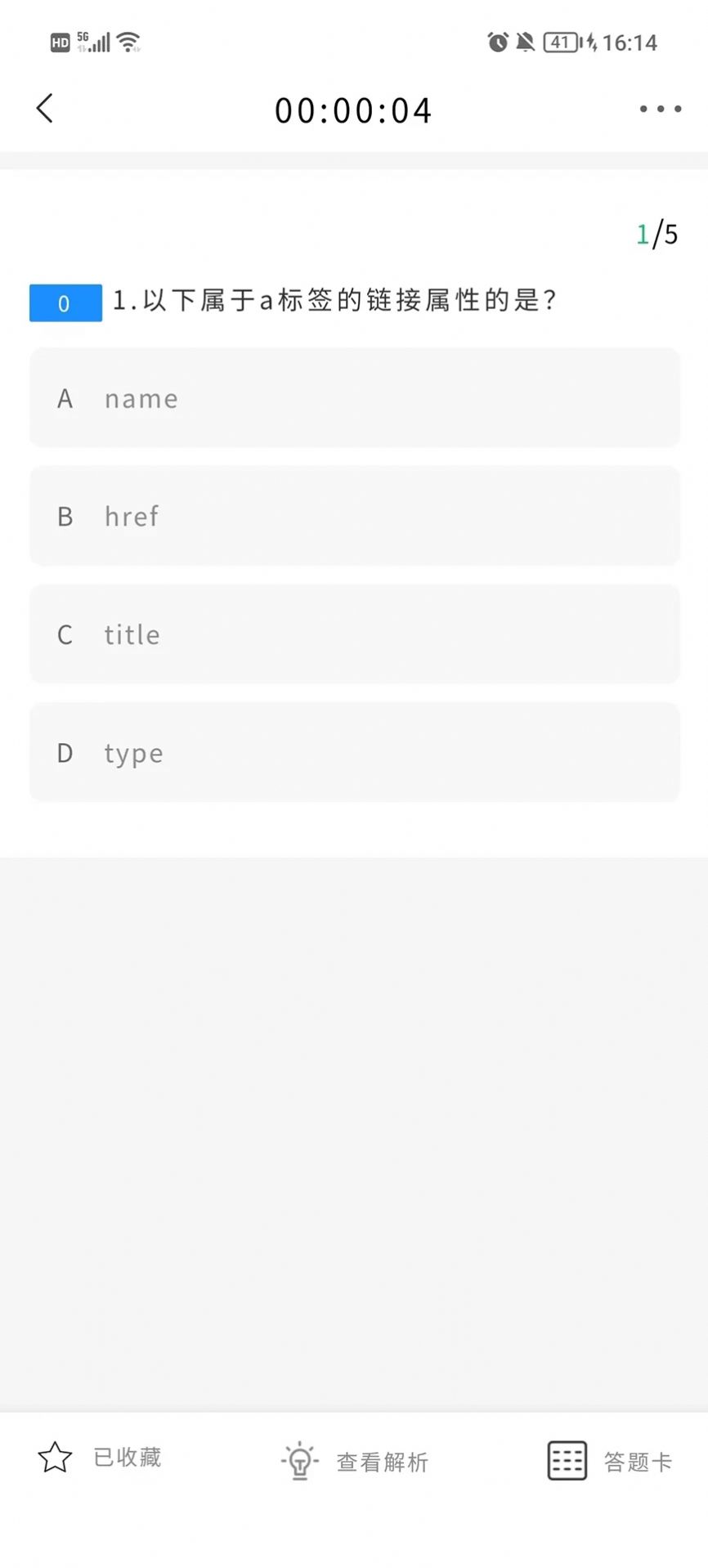This screenshot has height=1568, width=708.
Task: Tap the star favorite icon
Action: (x=55, y=1458)
